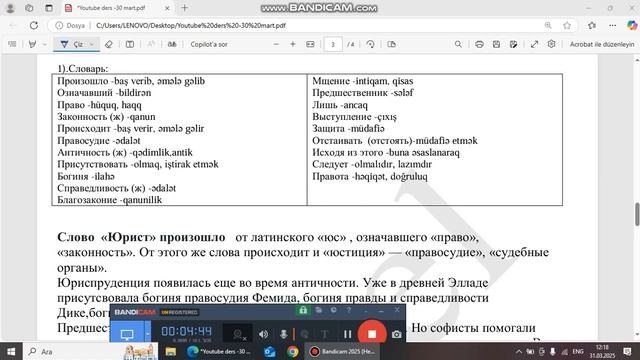Click the page number field showing 3
The height and width of the screenshot is (360, 640).
point(333,44)
